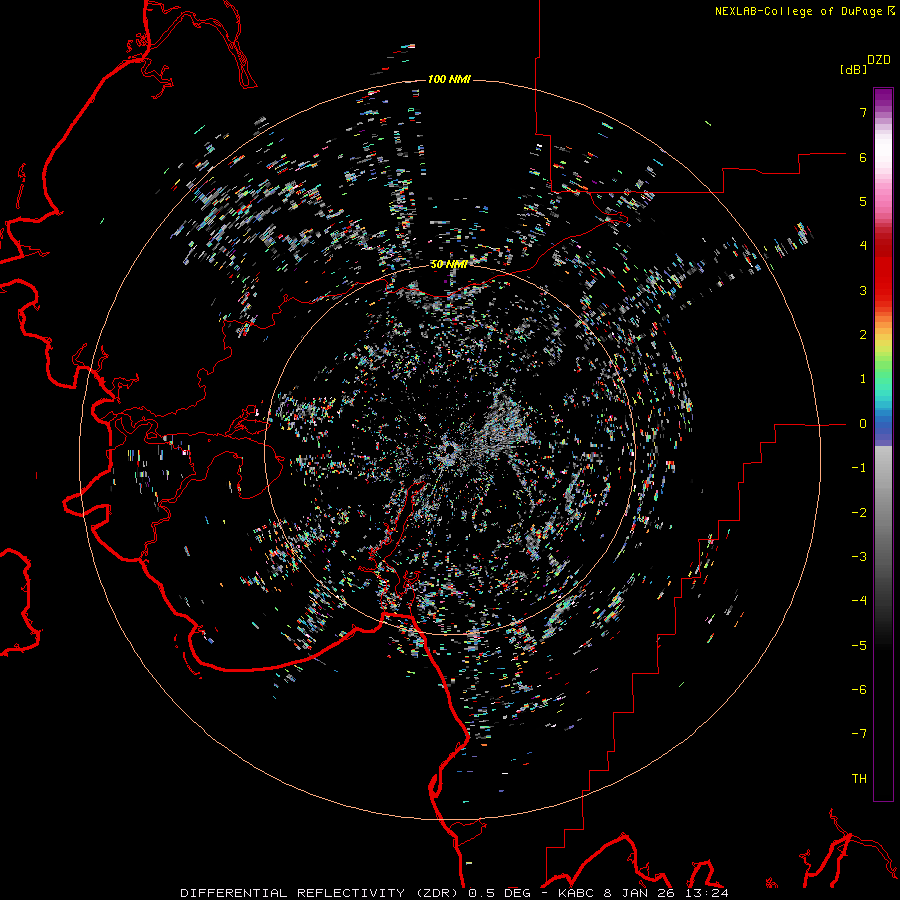Image resolution: width=900 pixels, height=900 pixels.
Task: Click the -5 value on color scale
Action: (x=859, y=646)
